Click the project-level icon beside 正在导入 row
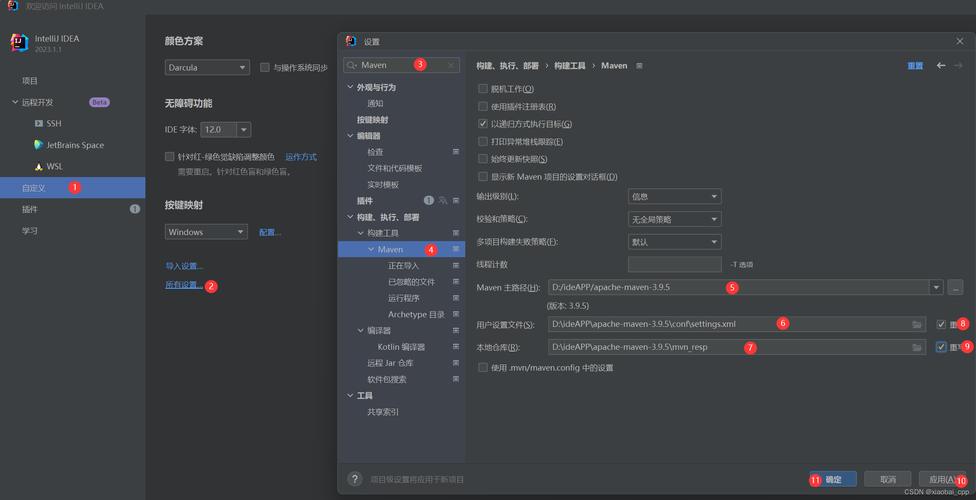976x500 pixels. tap(456, 265)
